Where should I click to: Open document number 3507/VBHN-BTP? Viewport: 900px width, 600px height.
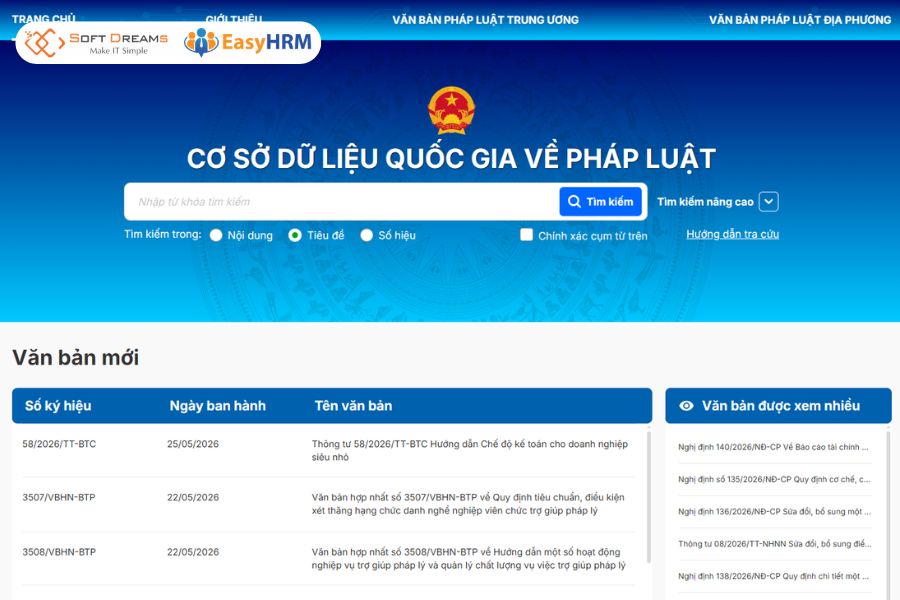(x=59, y=497)
